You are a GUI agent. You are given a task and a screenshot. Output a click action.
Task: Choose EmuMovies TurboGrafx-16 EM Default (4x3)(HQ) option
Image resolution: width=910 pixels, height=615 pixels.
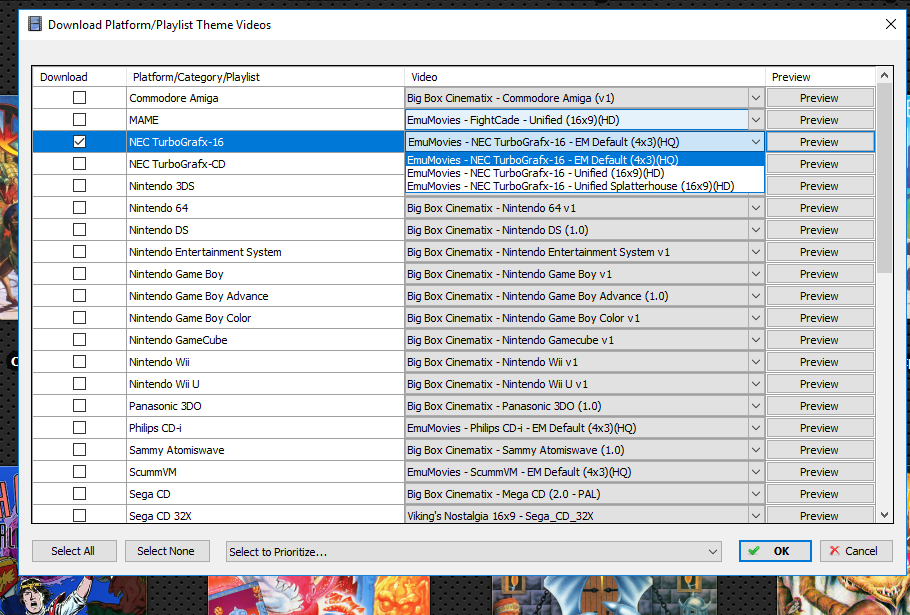tap(585, 160)
